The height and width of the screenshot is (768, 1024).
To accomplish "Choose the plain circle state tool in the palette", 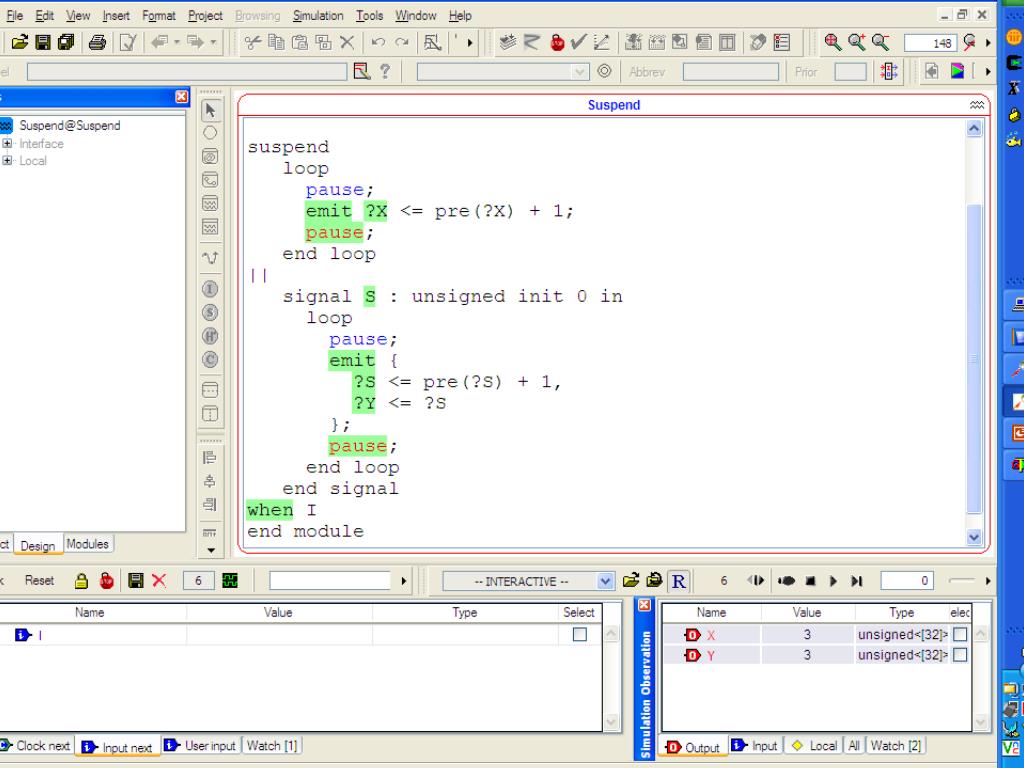I will pyautogui.click(x=210, y=133).
